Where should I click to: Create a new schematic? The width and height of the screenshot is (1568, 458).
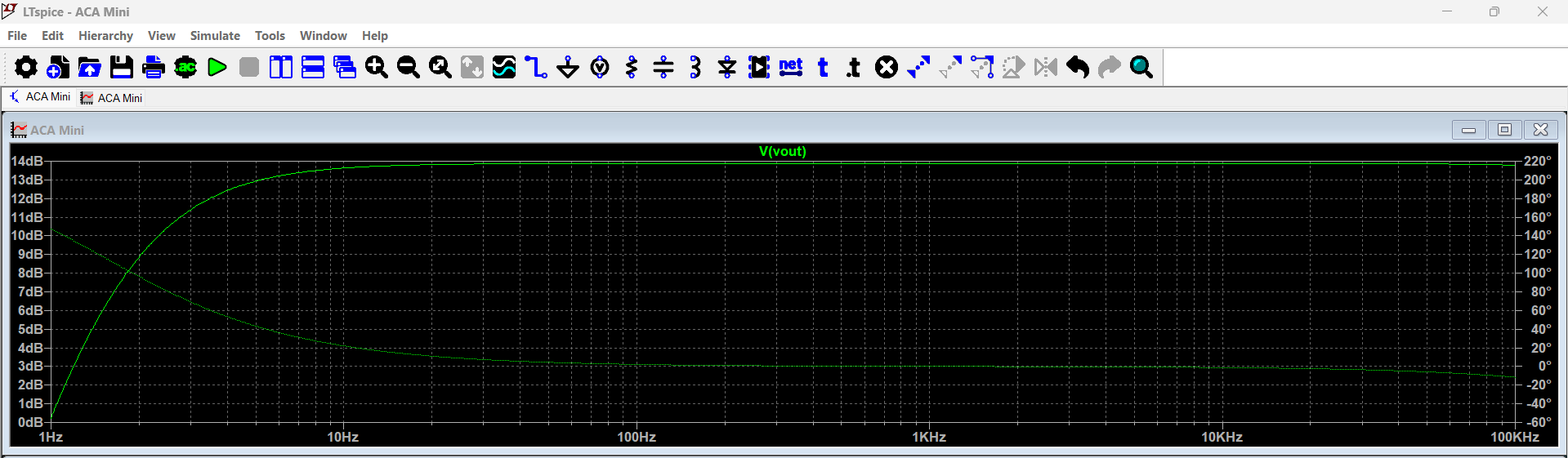pyautogui.click(x=57, y=67)
